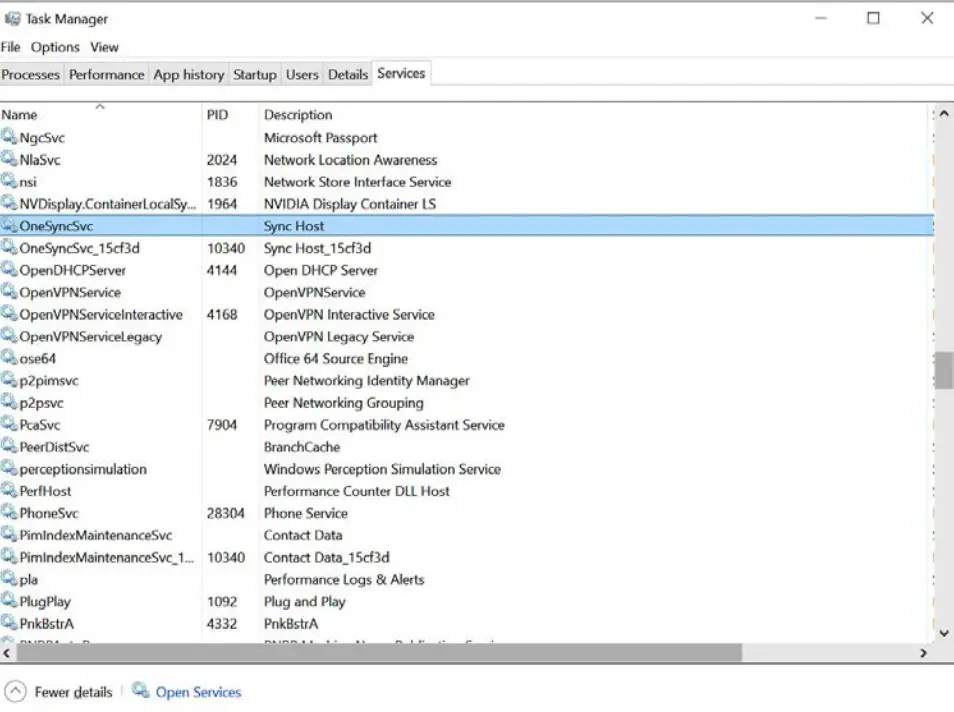Go to the Startup tab
This screenshot has height=712, width=954.
click(x=254, y=75)
